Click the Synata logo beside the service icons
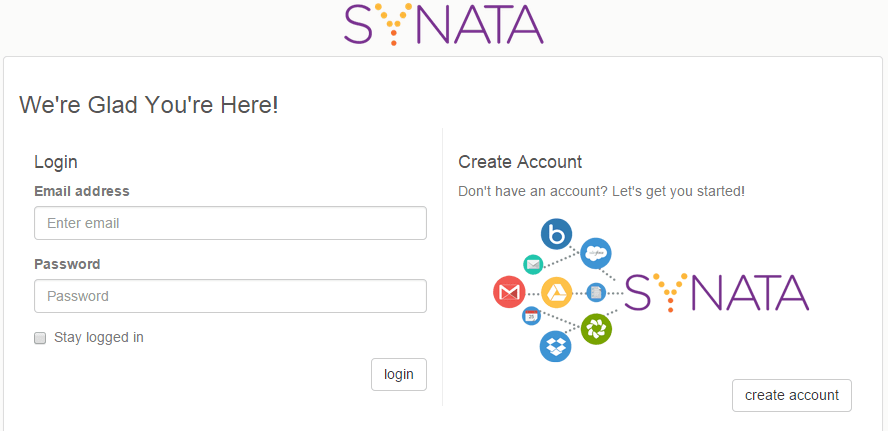 (x=716, y=292)
